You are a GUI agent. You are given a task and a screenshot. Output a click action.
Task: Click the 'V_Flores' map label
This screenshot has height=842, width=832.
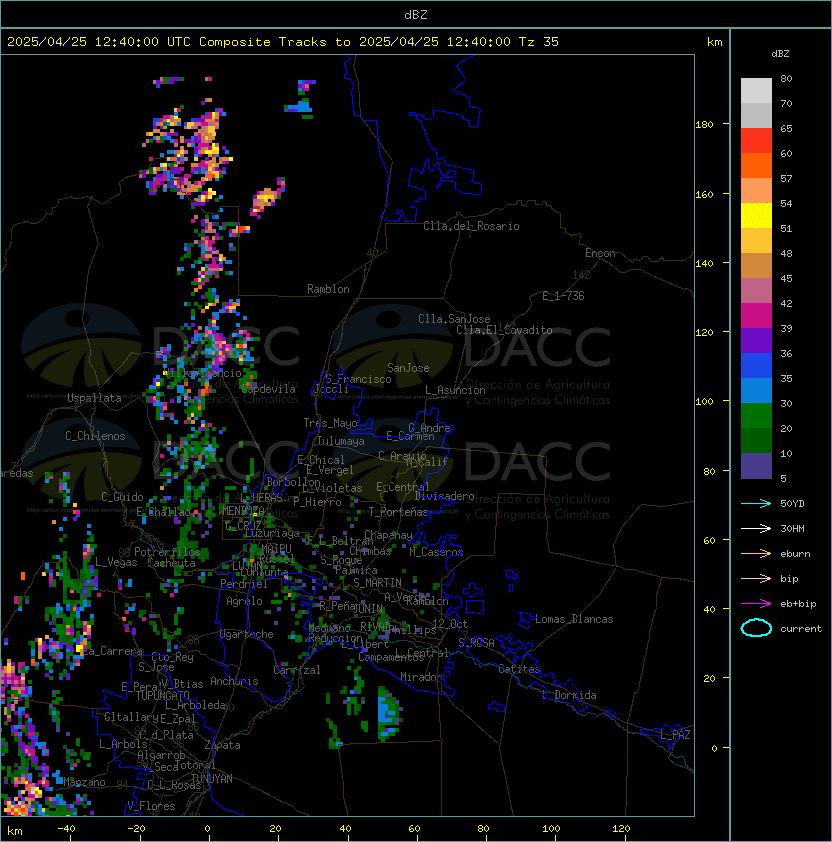151,806
